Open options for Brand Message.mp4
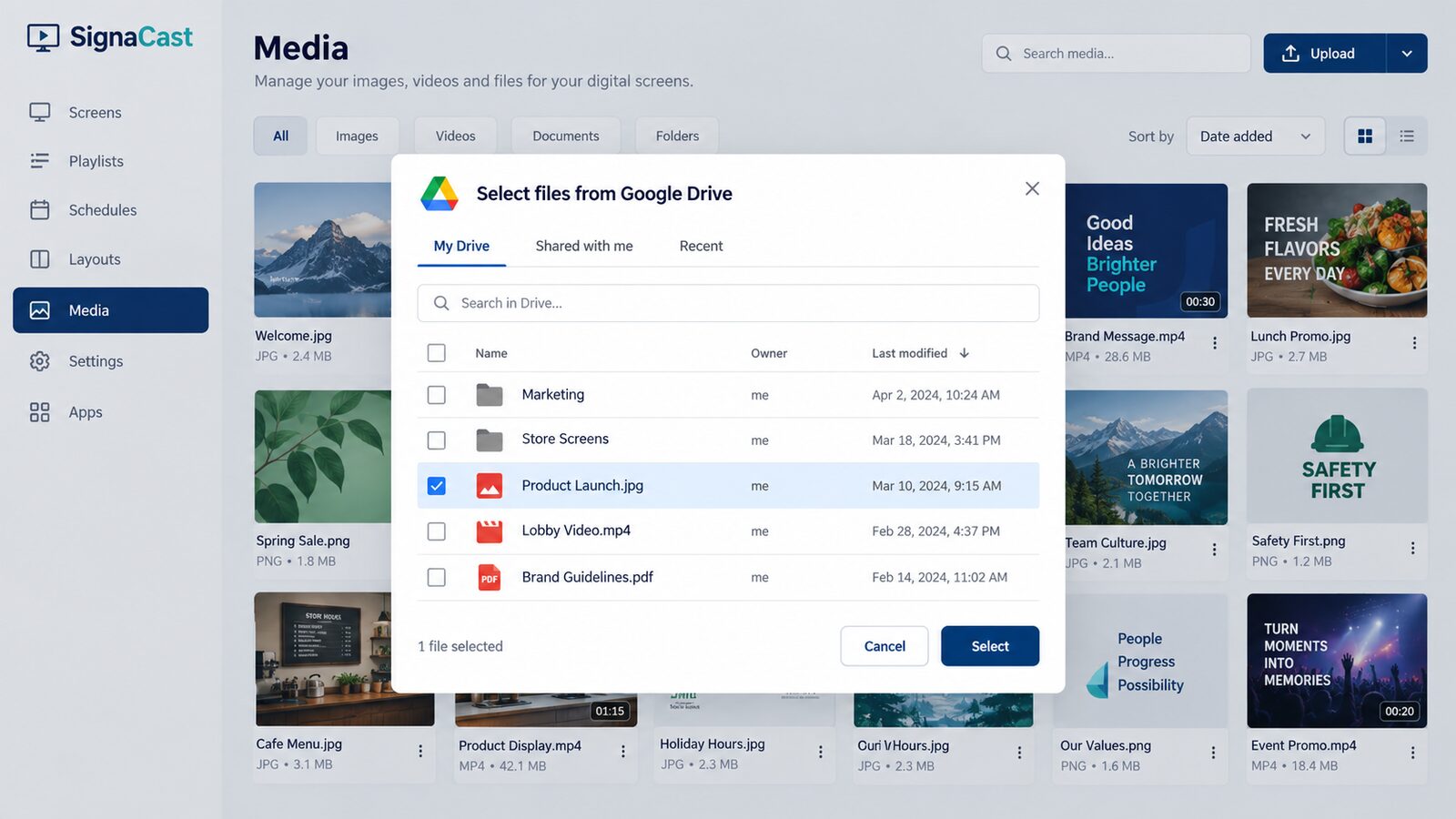Image resolution: width=1456 pixels, height=819 pixels. tap(1215, 343)
